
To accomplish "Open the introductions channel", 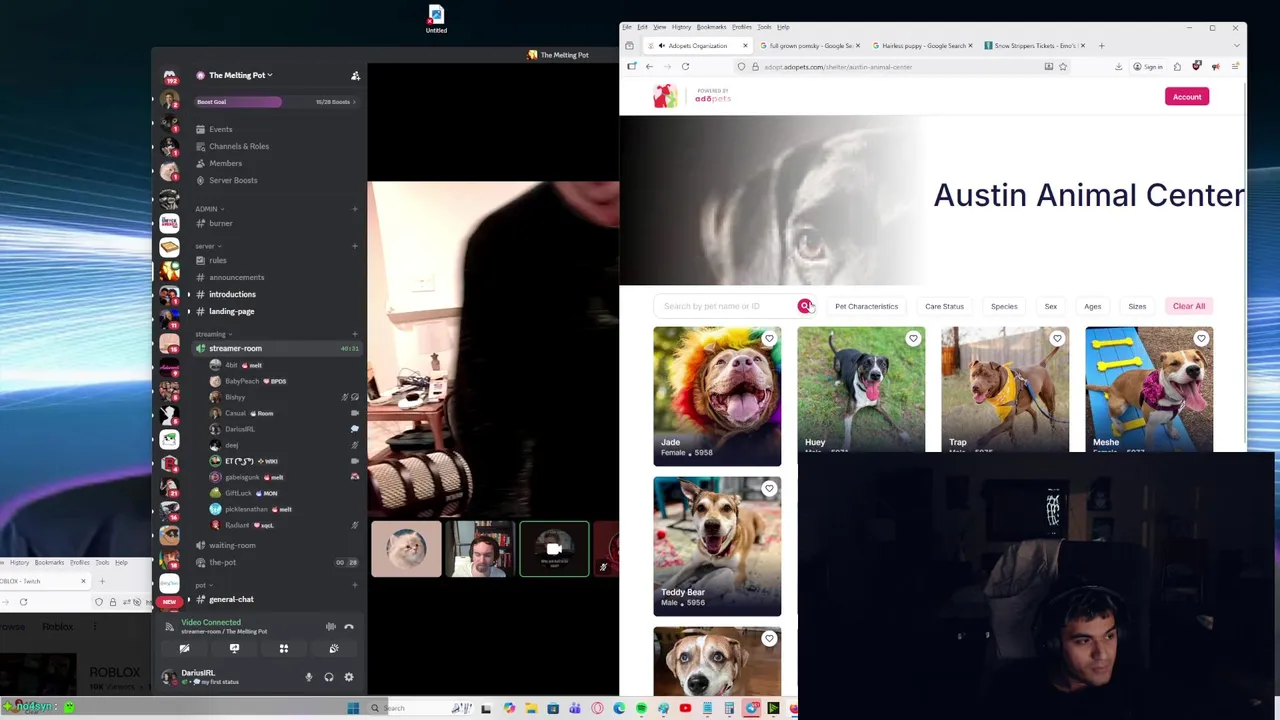I will [232, 294].
